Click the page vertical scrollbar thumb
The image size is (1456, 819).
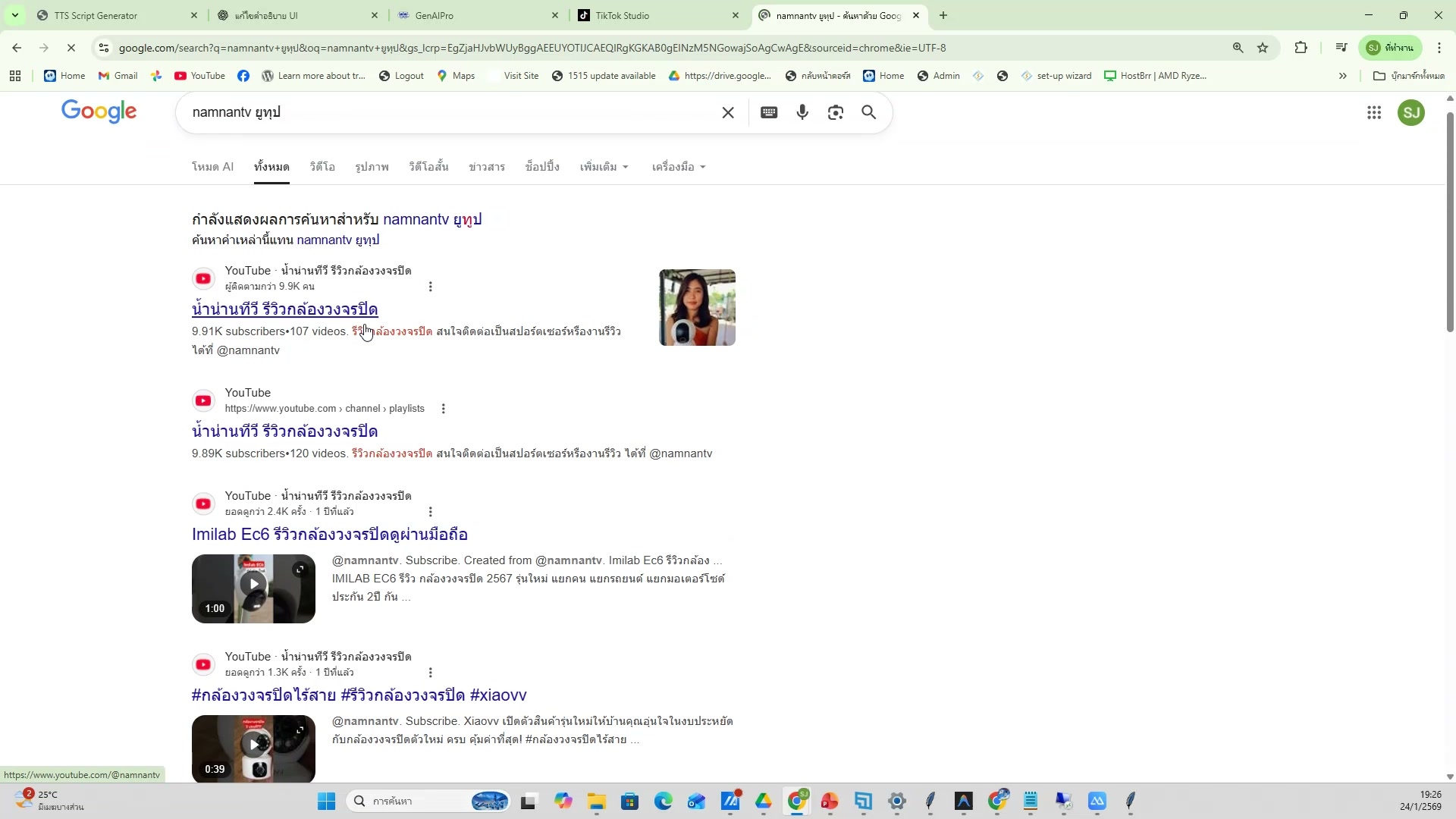pos(1450,220)
